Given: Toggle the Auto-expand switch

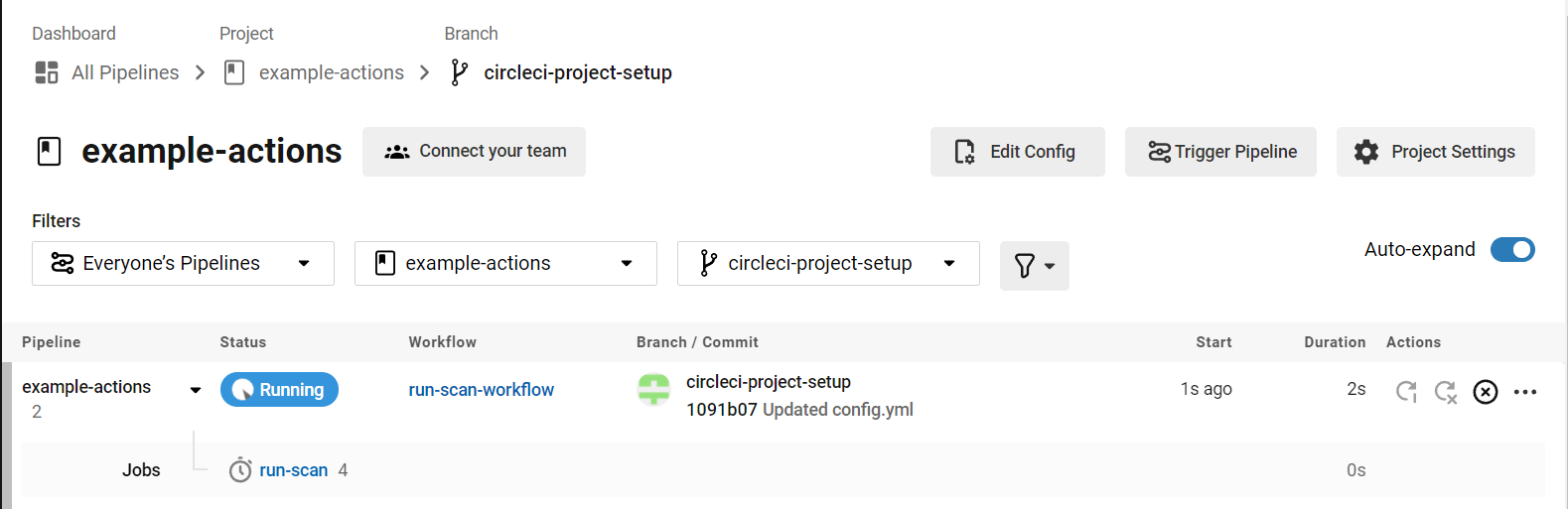Looking at the screenshot, I should (x=1512, y=250).
